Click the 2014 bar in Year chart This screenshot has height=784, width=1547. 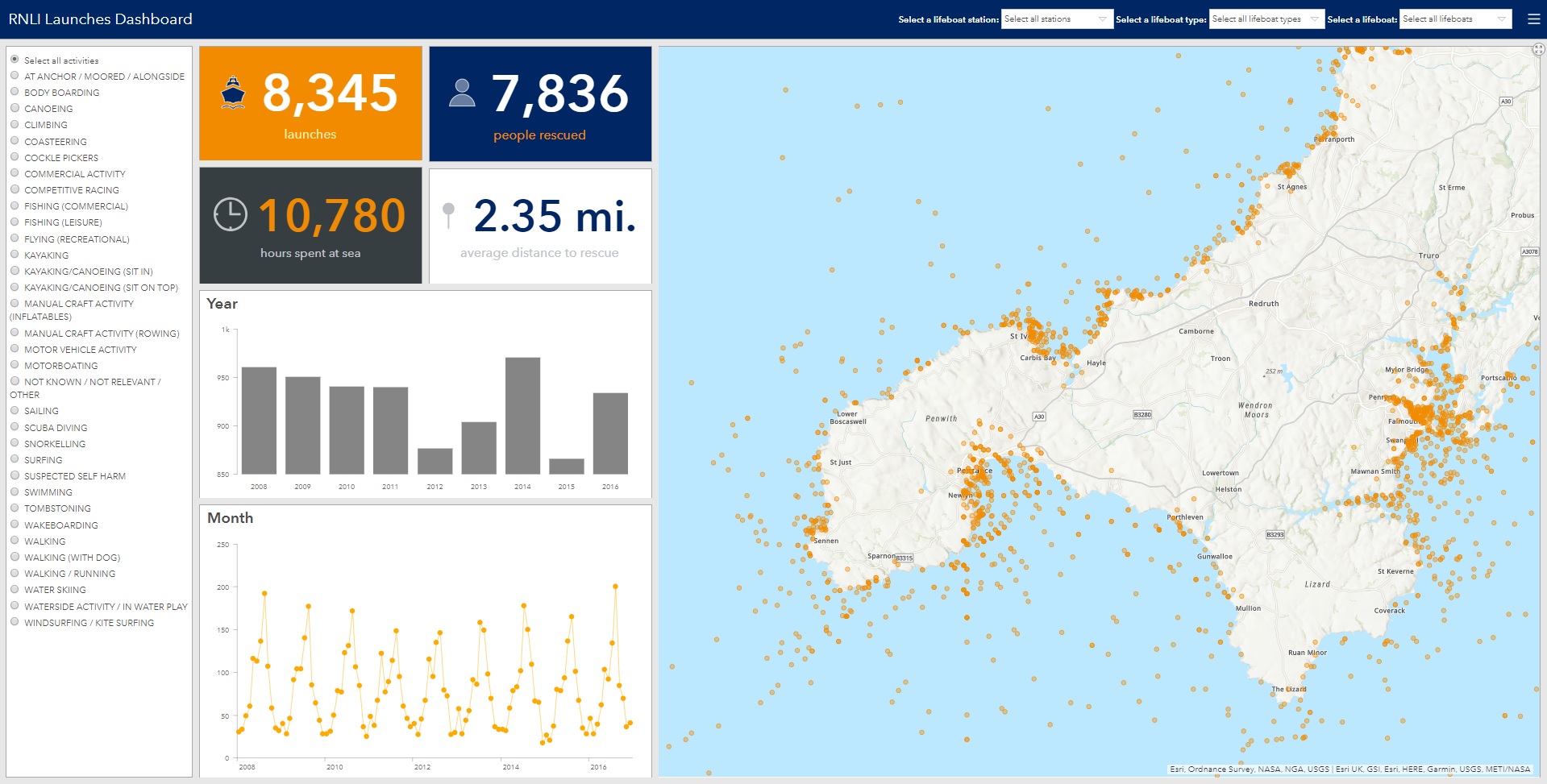[522, 416]
